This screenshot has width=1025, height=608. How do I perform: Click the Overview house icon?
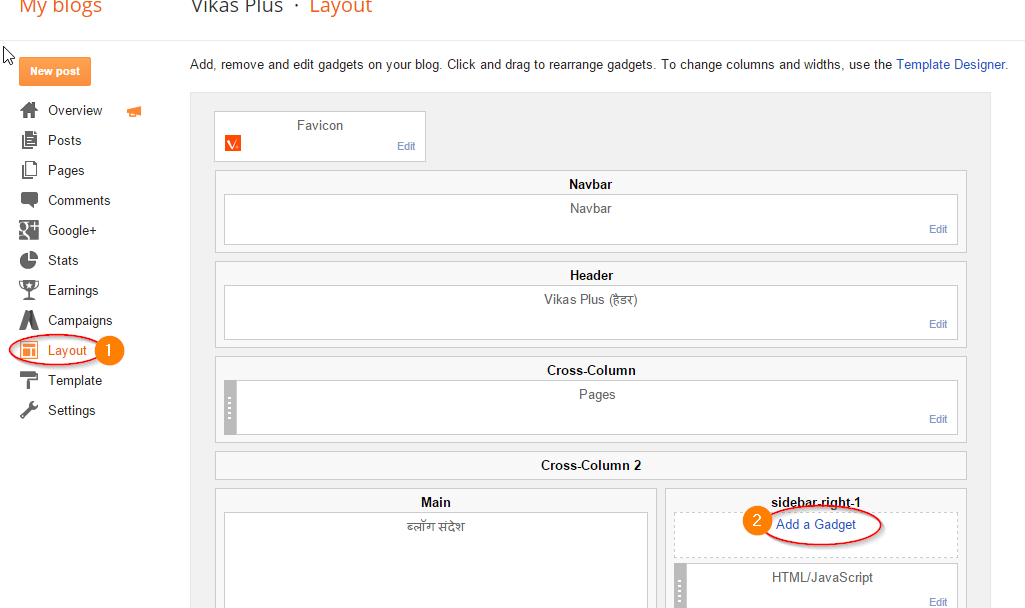point(29,110)
